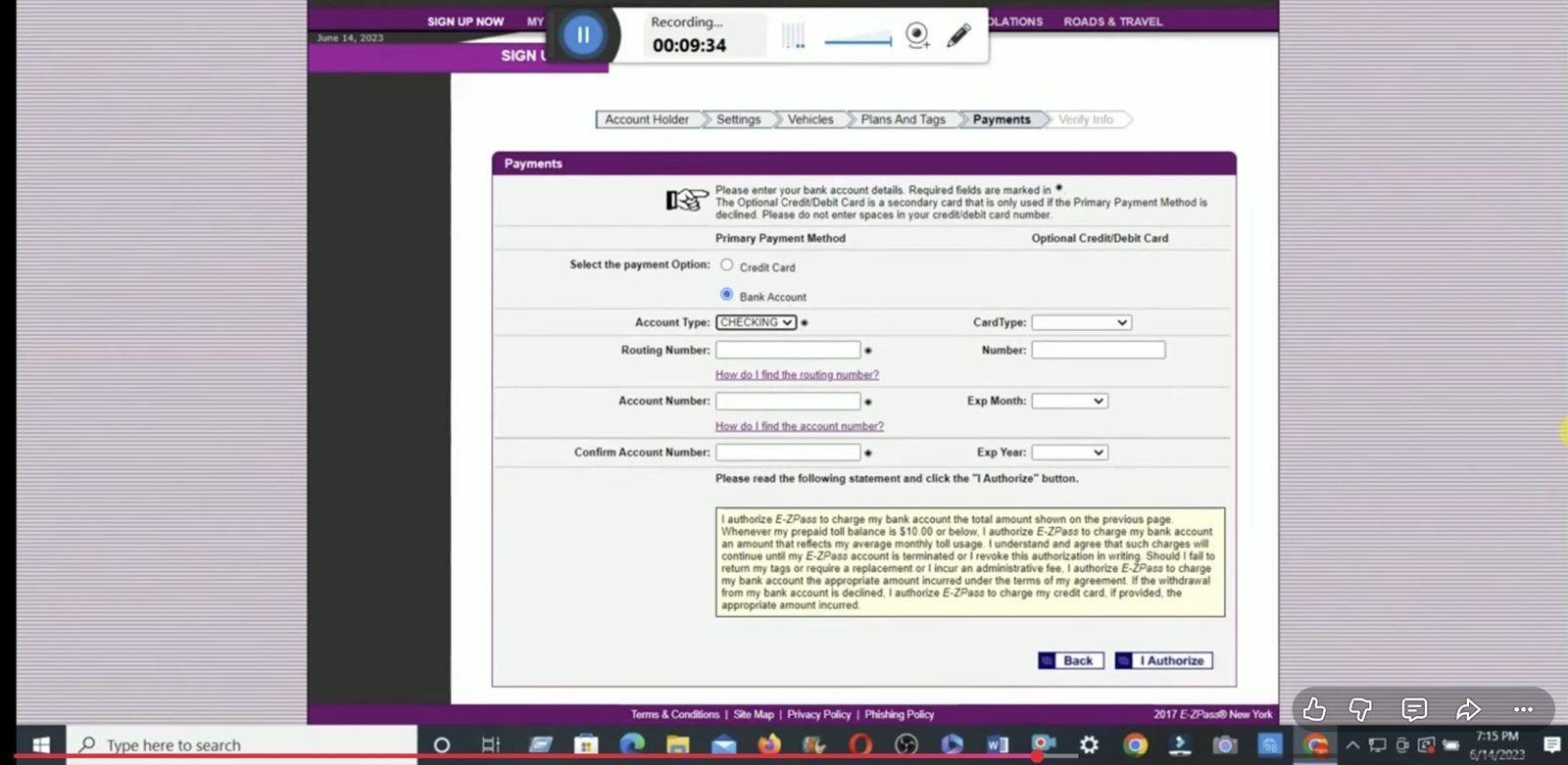
Task: Click the audio level bars in recorder
Action: click(793, 37)
